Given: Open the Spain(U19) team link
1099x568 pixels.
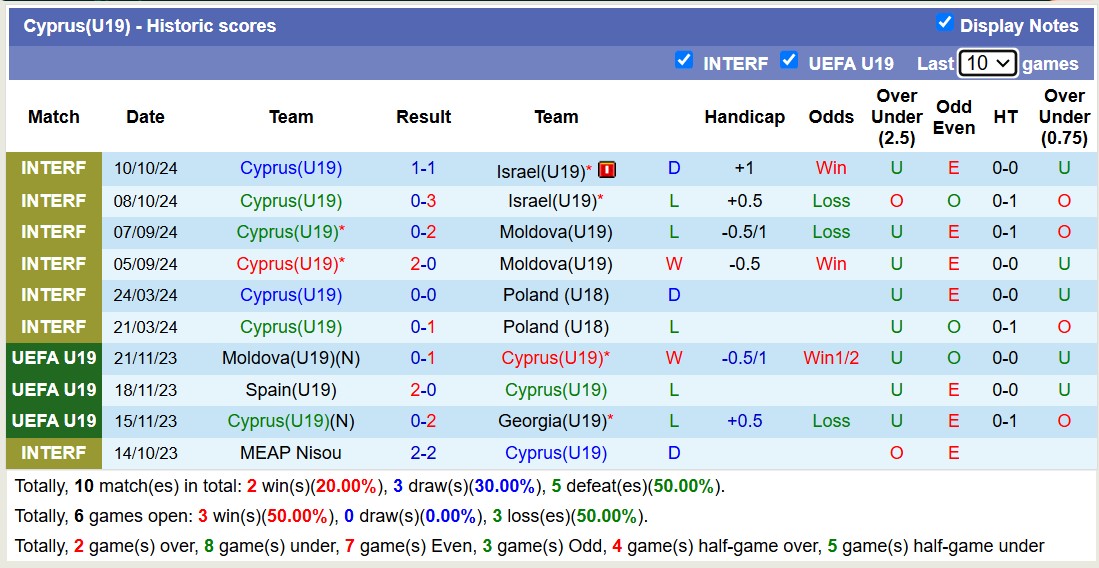Looking at the screenshot, I should pyautogui.click(x=290, y=390).
